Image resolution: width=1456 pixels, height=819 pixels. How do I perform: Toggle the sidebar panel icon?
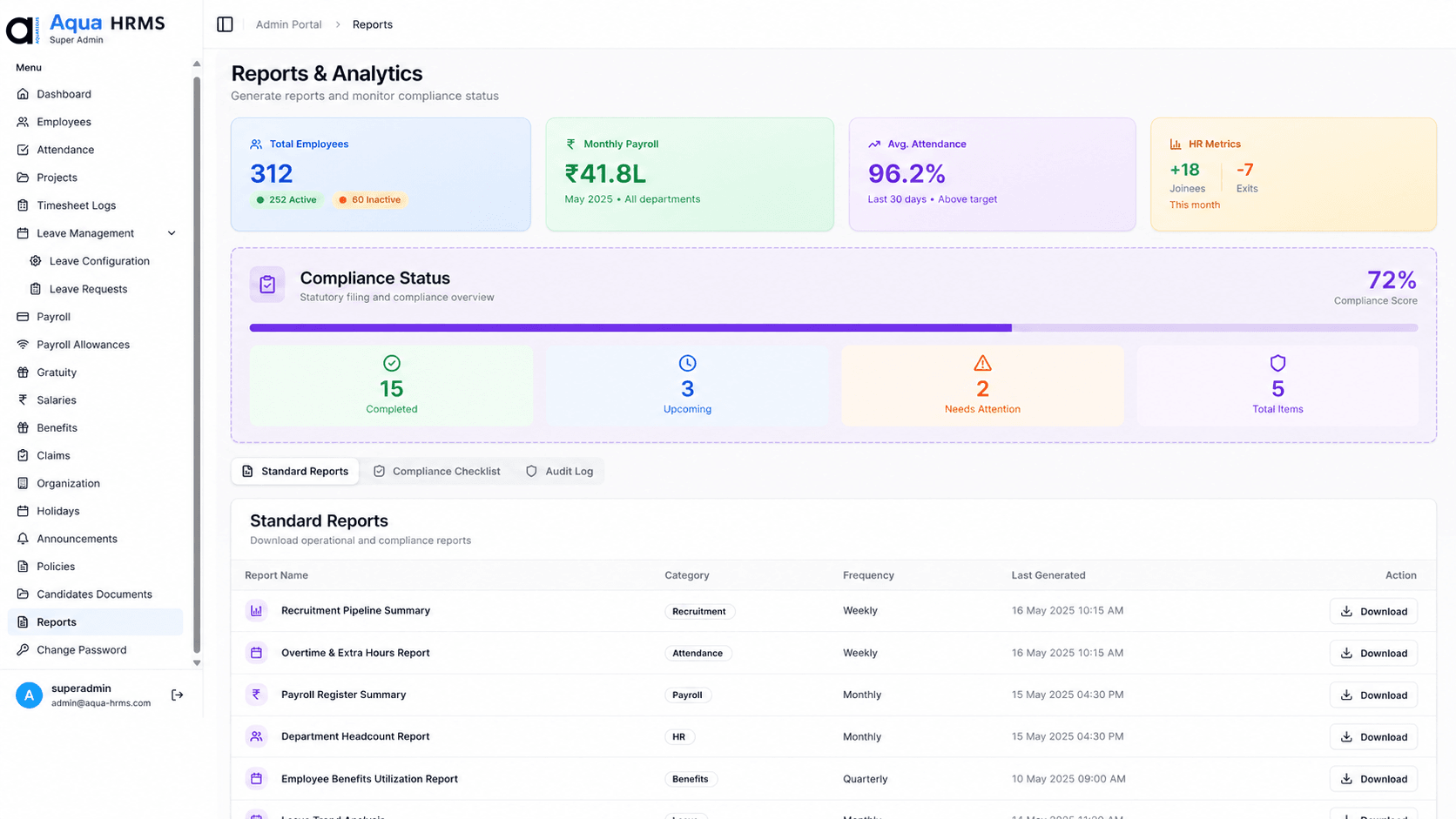[225, 24]
